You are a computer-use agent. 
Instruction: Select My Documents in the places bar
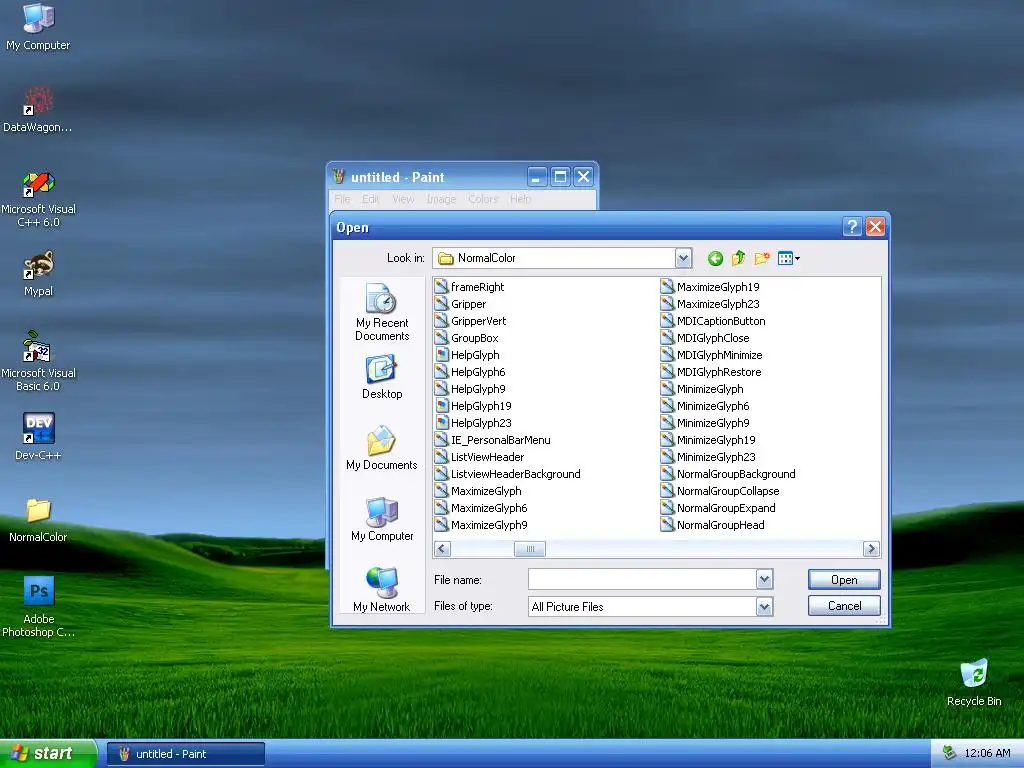pos(382,448)
